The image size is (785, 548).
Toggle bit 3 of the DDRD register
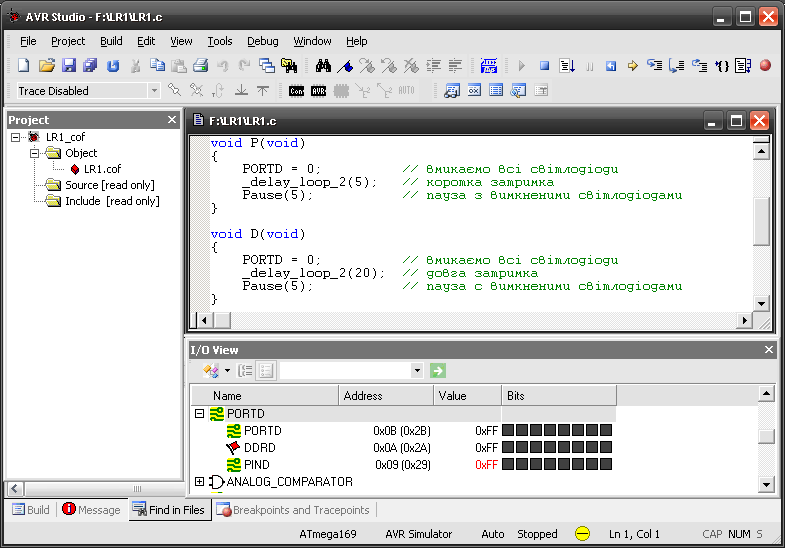coord(564,447)
